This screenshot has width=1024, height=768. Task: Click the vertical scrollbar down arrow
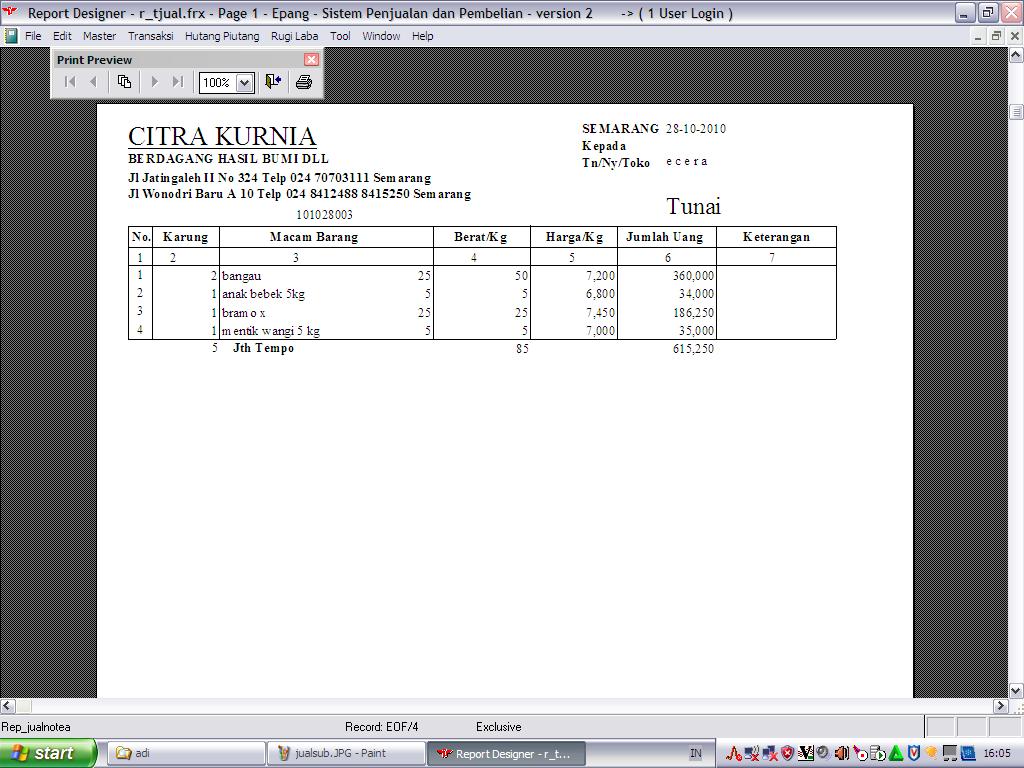point(1016,690)
